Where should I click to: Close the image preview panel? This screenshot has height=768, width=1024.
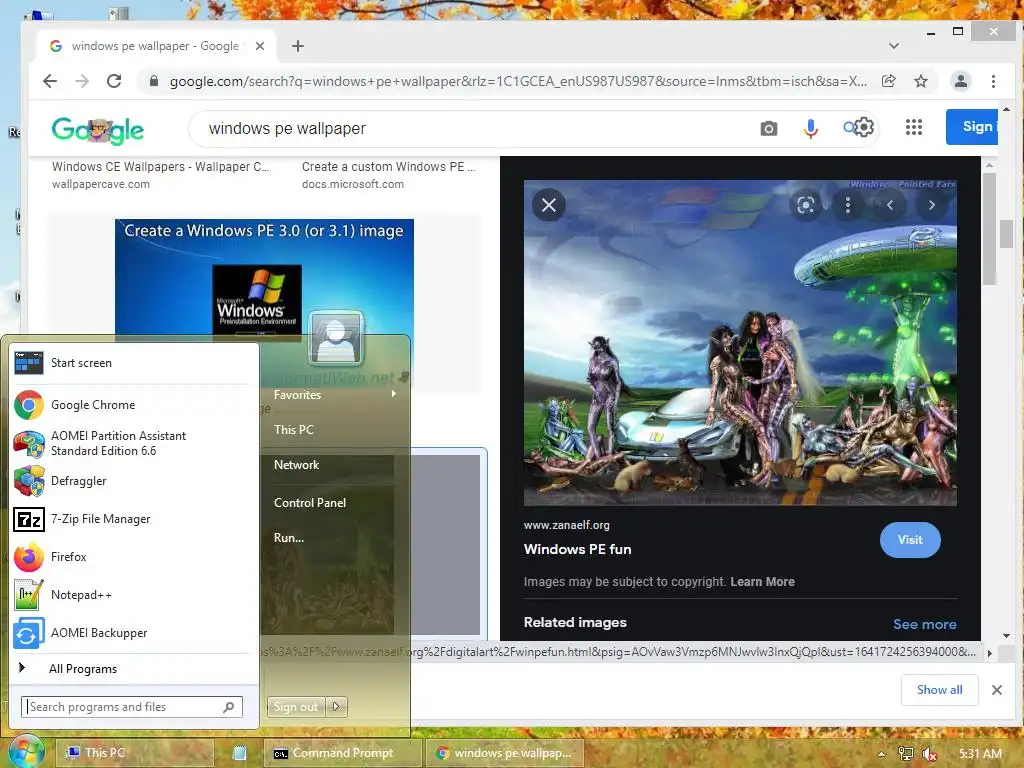[549, 205]
